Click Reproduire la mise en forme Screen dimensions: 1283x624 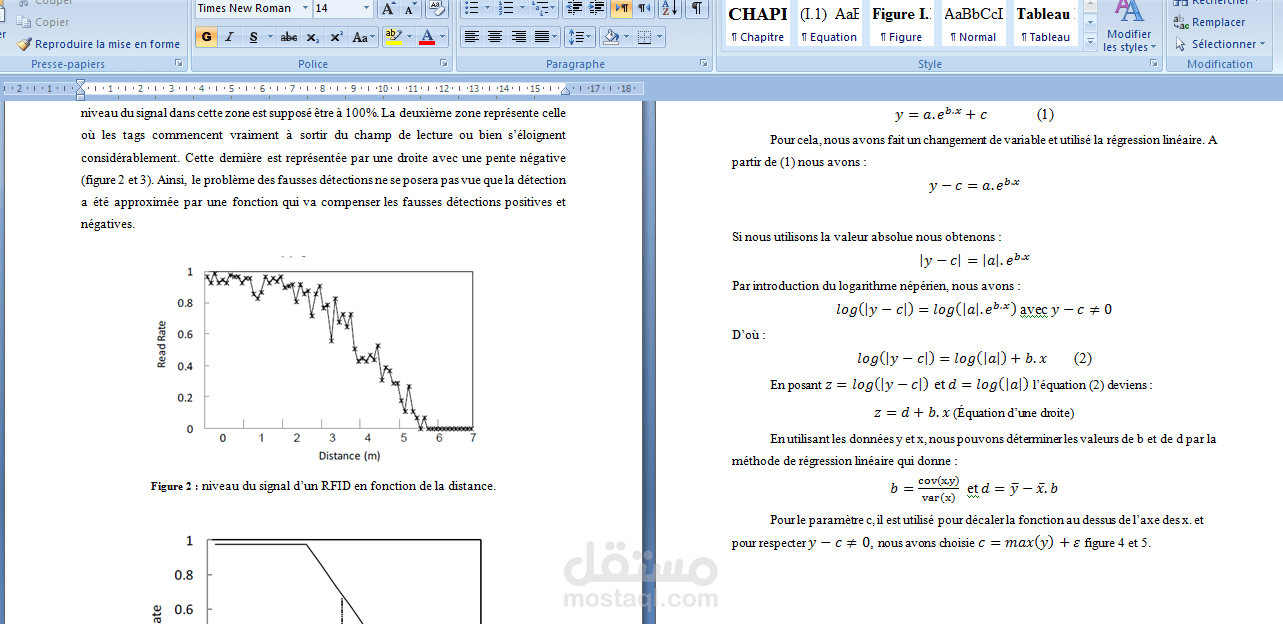98,44
